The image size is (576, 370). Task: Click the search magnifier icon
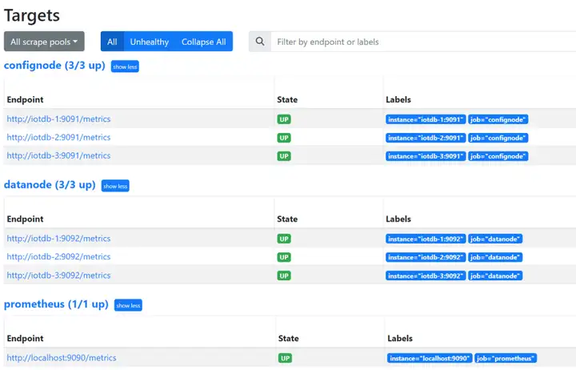pyautogui.click(x=260, y=42)
